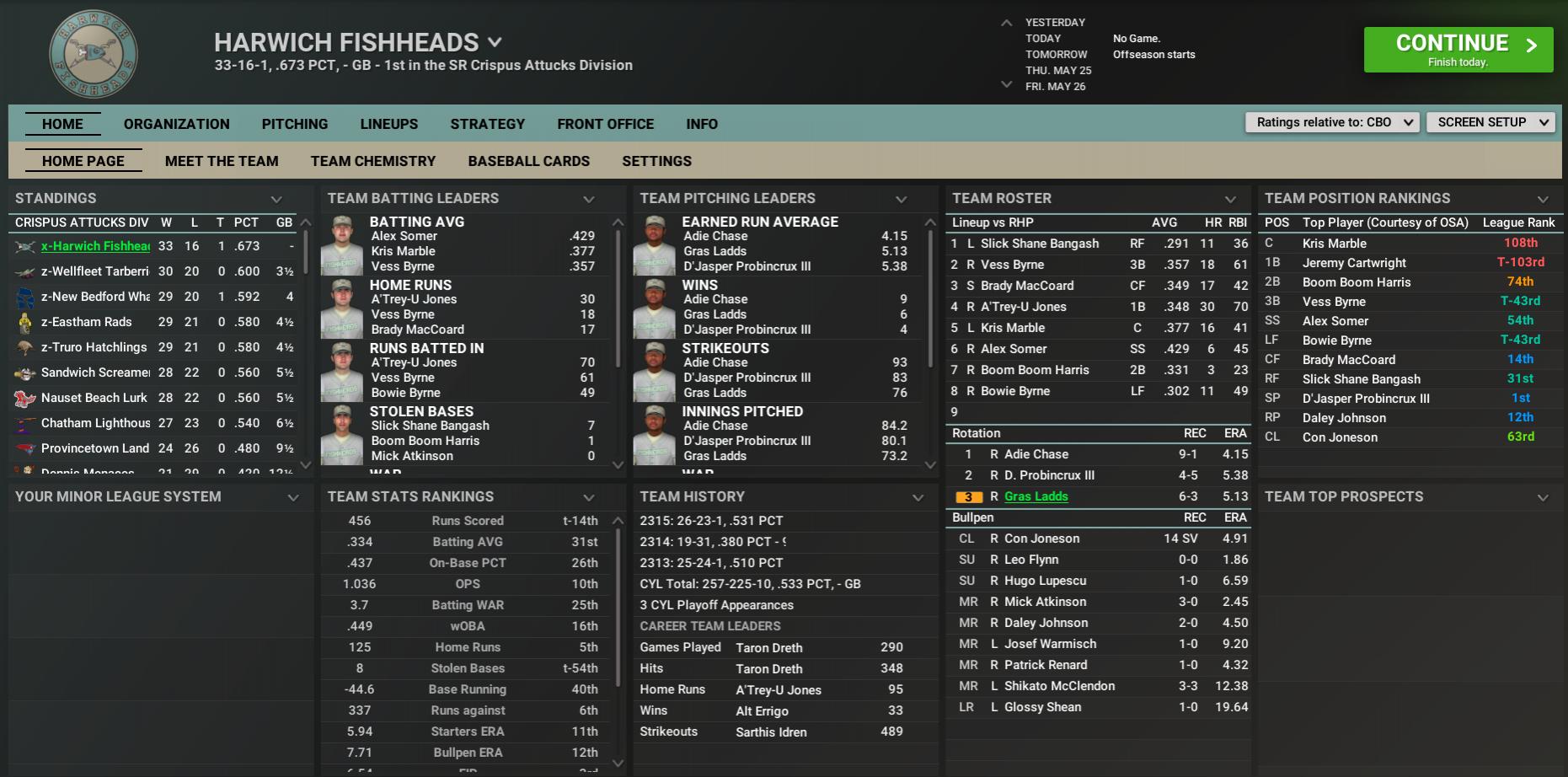The height and width of the screenshot is (777, 1568).
Task: Open the Screen Setup dropdown
Action: (x=1490, y=122)
